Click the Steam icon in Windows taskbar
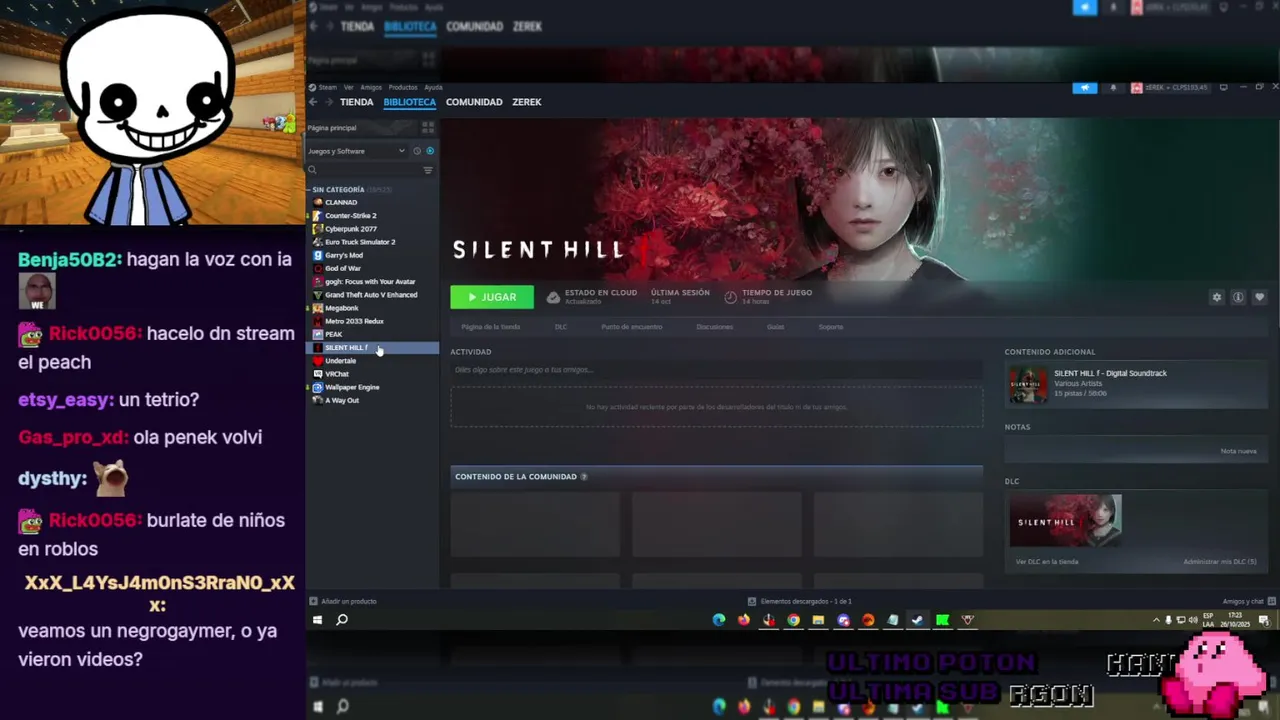 click(917, 620)
